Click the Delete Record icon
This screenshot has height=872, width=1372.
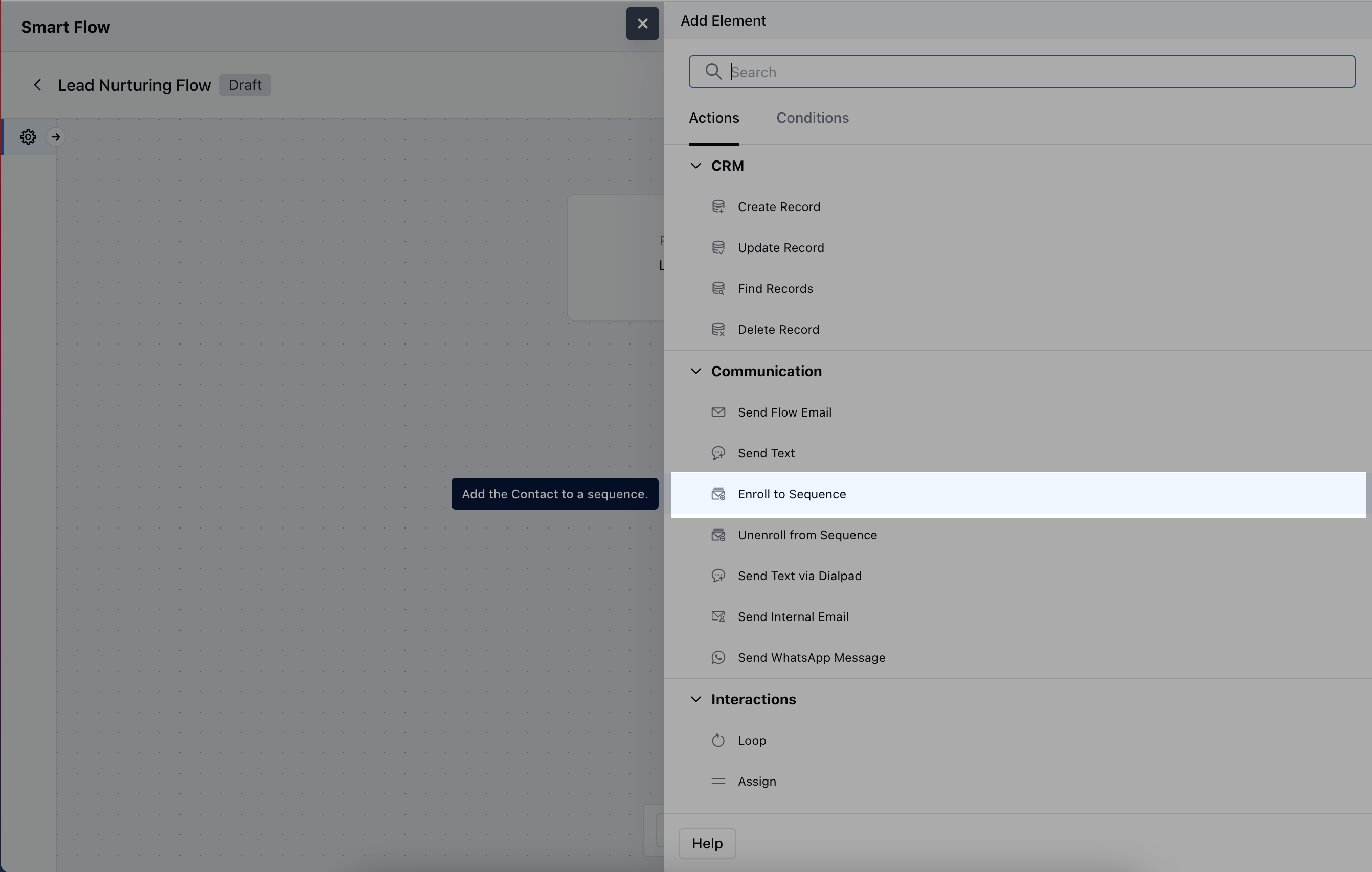tap(718, 330)
